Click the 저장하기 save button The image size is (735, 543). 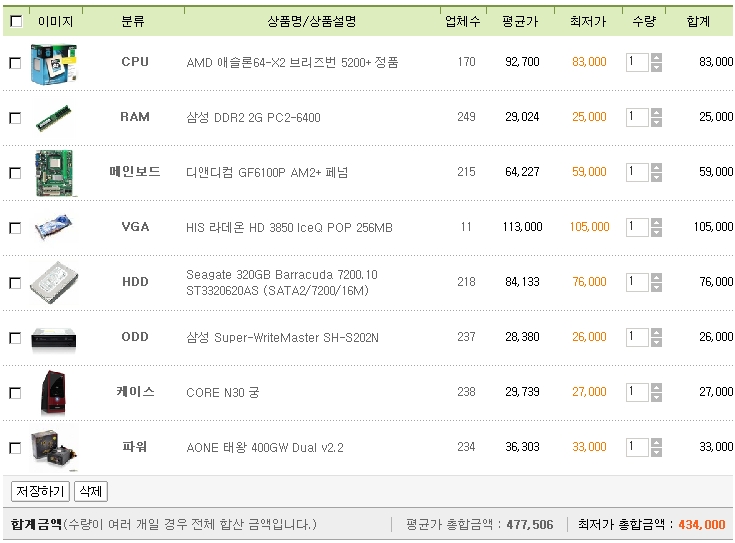[x=40, y=491]
